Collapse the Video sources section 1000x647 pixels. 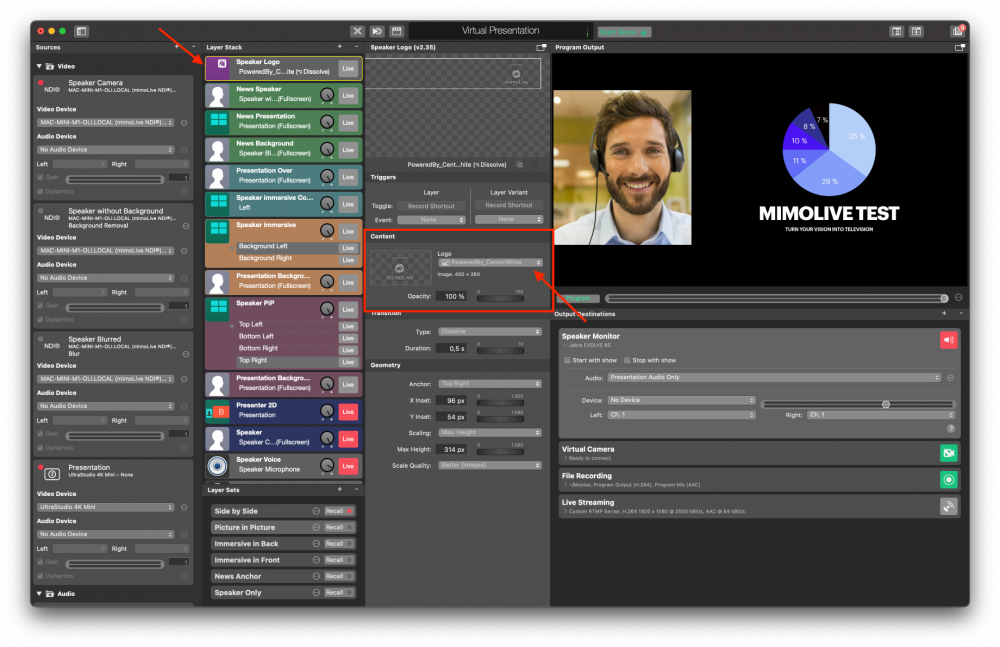point(39,66)
